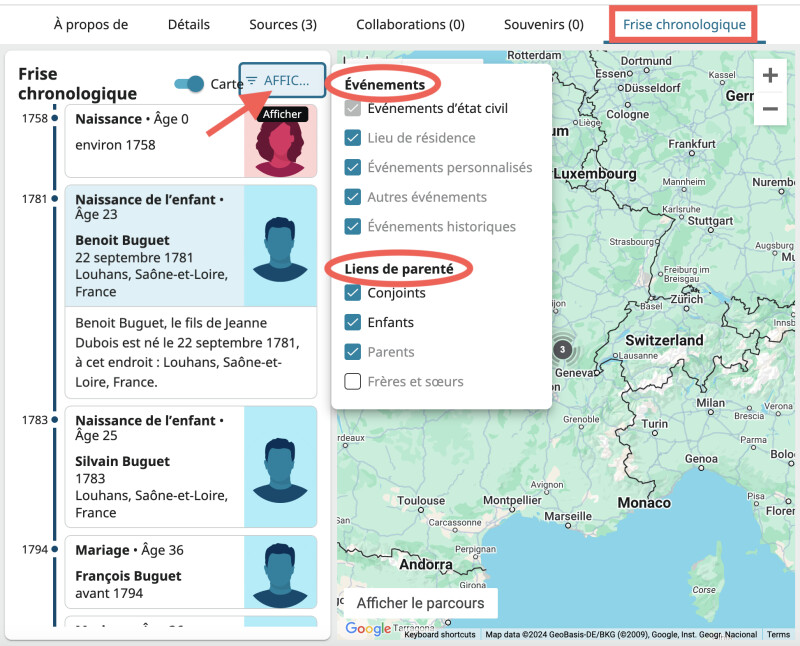Uncheck the Parents checkbox
Image resolution: width=800 pixels, height=646 pixels.
353,352
